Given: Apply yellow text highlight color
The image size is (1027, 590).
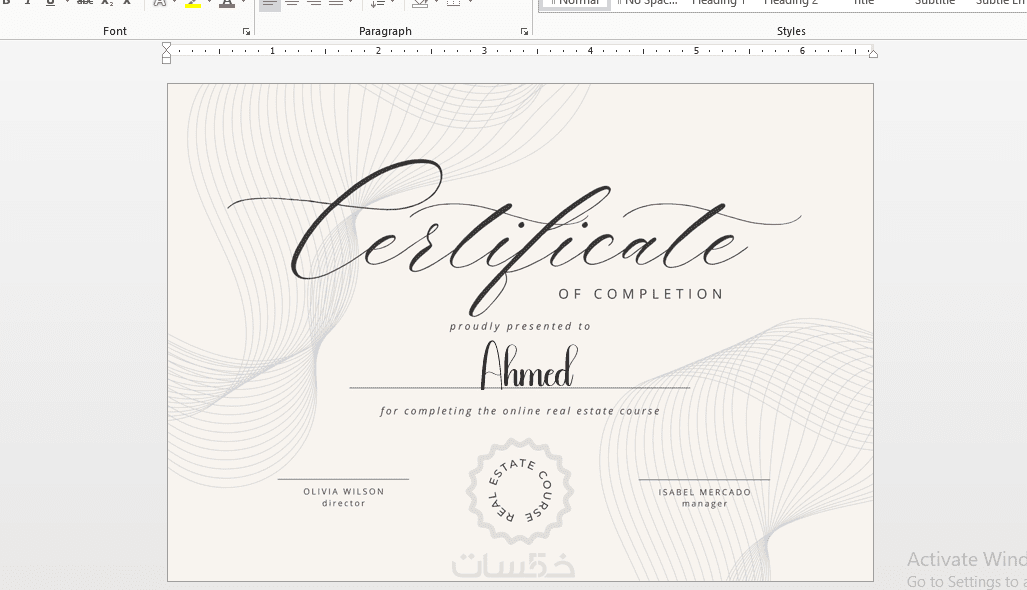Looking at the screenshot, I should [x=193, y=3].
